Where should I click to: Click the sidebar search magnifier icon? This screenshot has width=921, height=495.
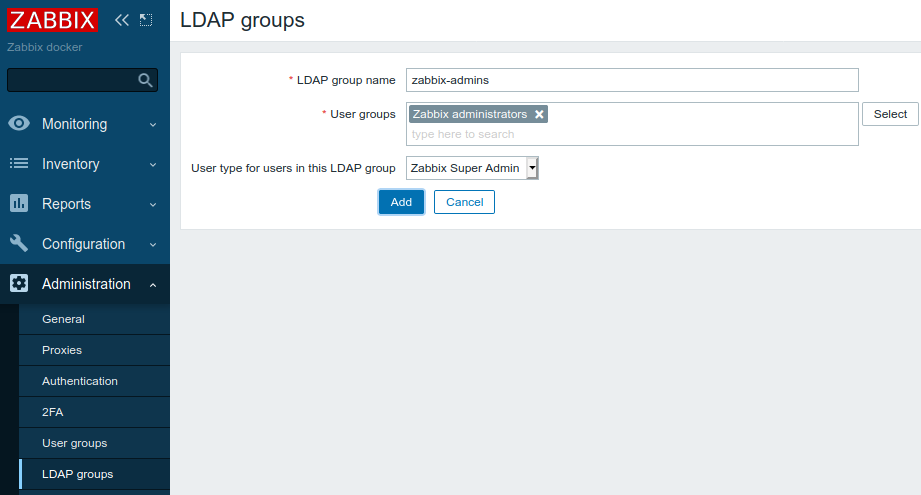tap(145, 80)
